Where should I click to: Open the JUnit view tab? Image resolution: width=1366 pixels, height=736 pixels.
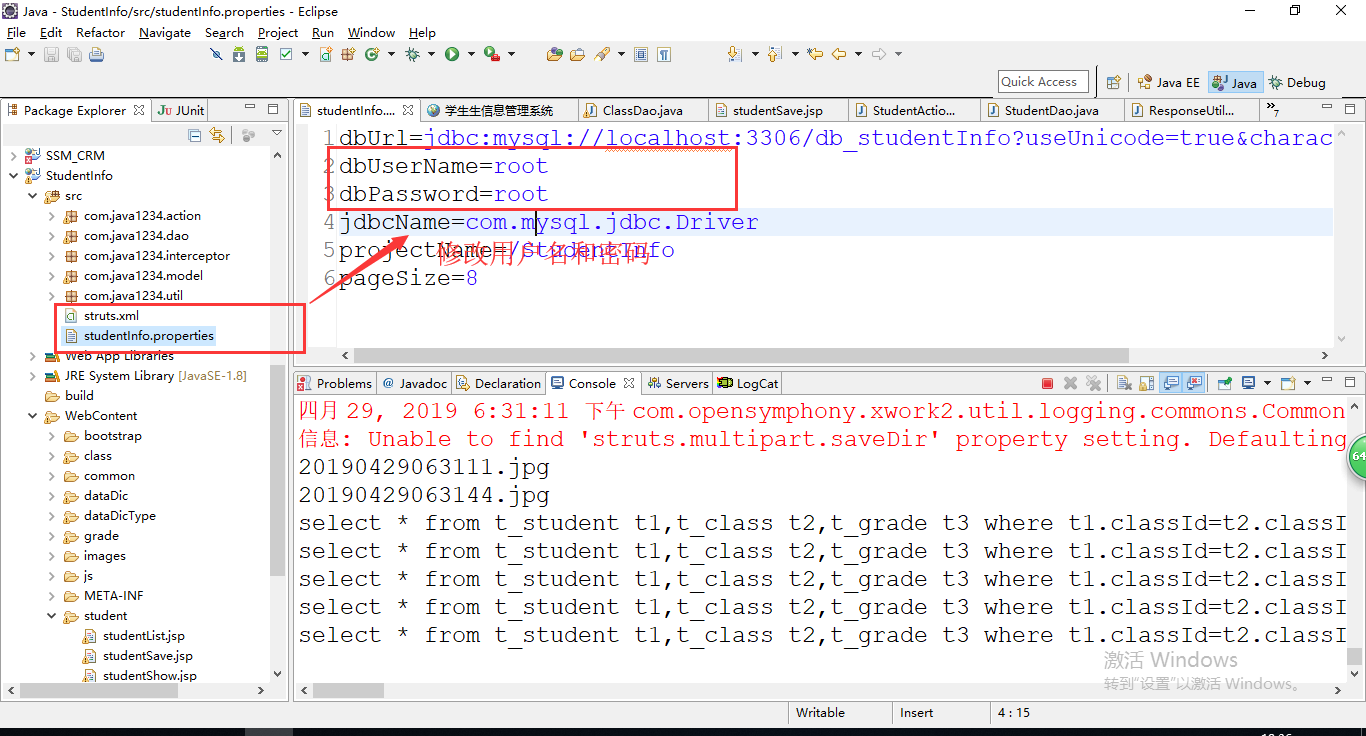(x=181, y=110)
